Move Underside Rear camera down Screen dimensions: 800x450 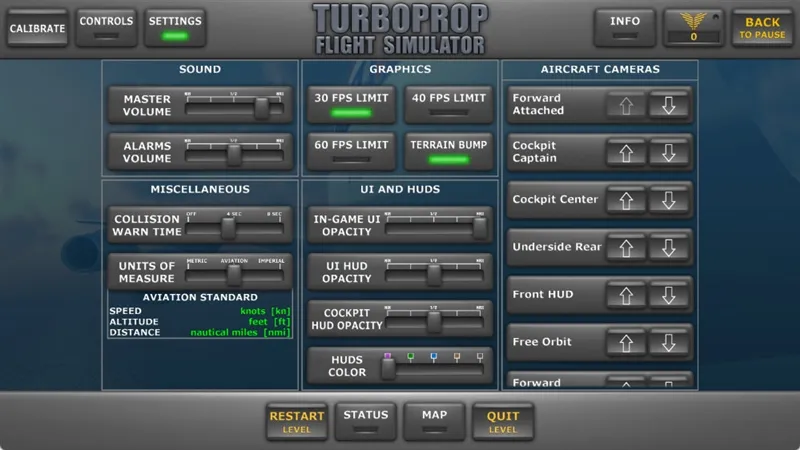pos(669,248)
